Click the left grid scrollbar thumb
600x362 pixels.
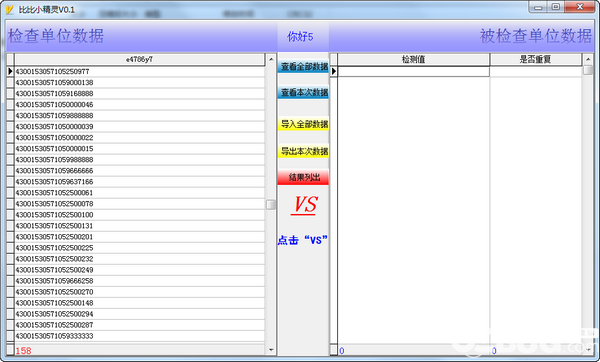coord(271,205)
